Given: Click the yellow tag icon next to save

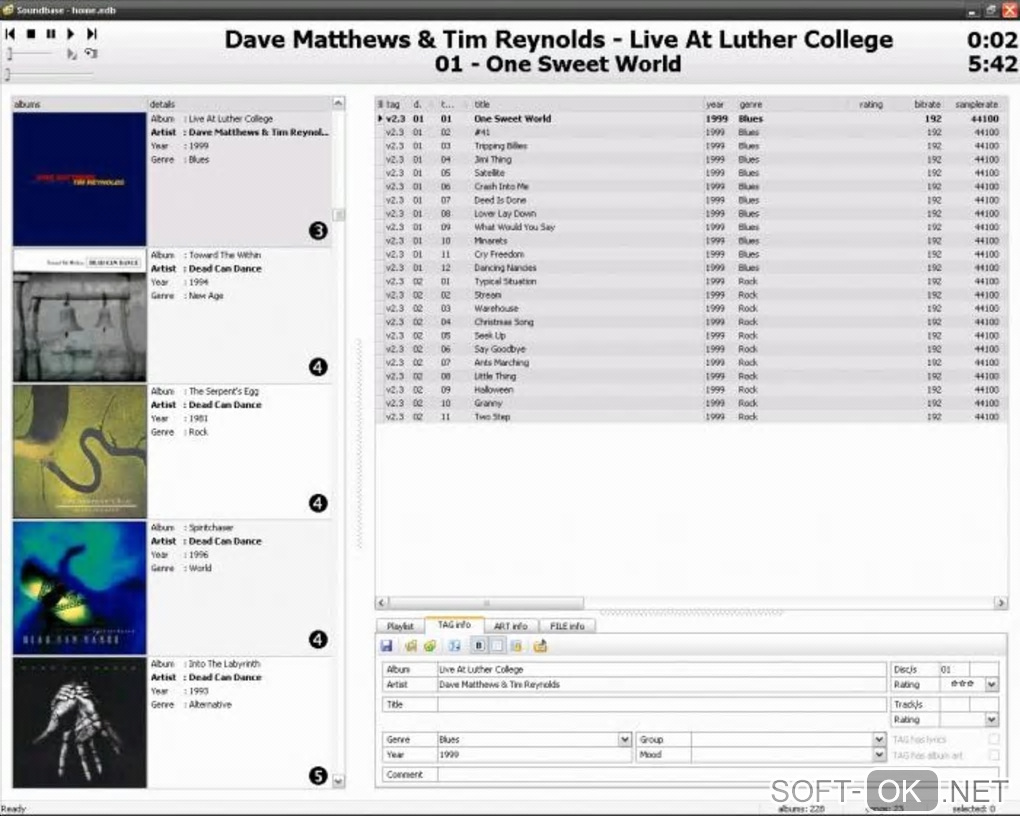Looking at the screenshot, I should click(410, 646).
